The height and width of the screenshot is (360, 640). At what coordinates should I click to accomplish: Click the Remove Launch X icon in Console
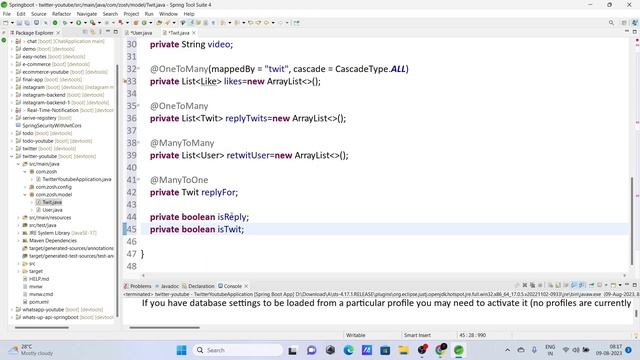pos(525,285)
